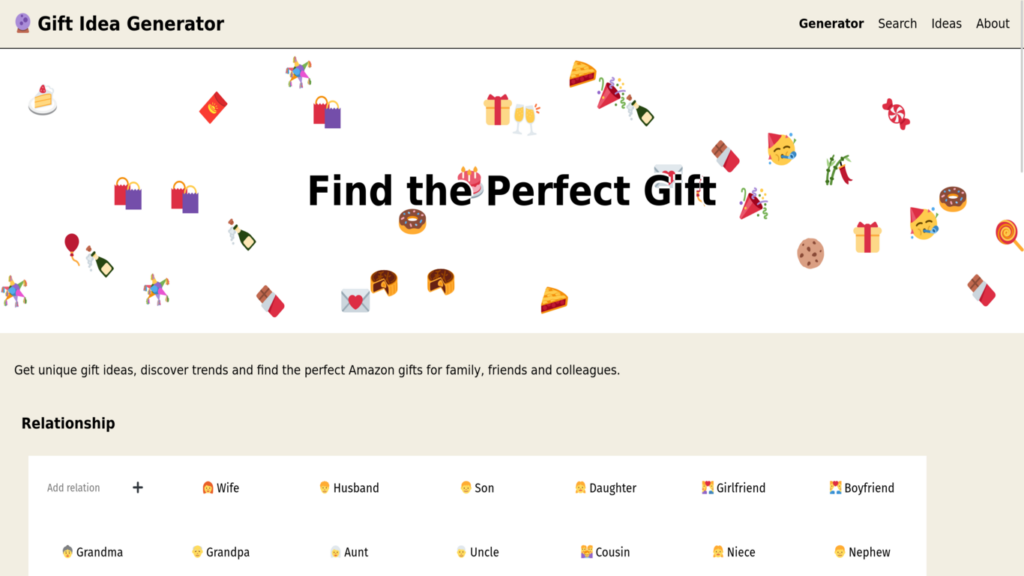1024x576 pixels.
Task: Pick Daughter as the relationship
Action: (x=606, y=488)
